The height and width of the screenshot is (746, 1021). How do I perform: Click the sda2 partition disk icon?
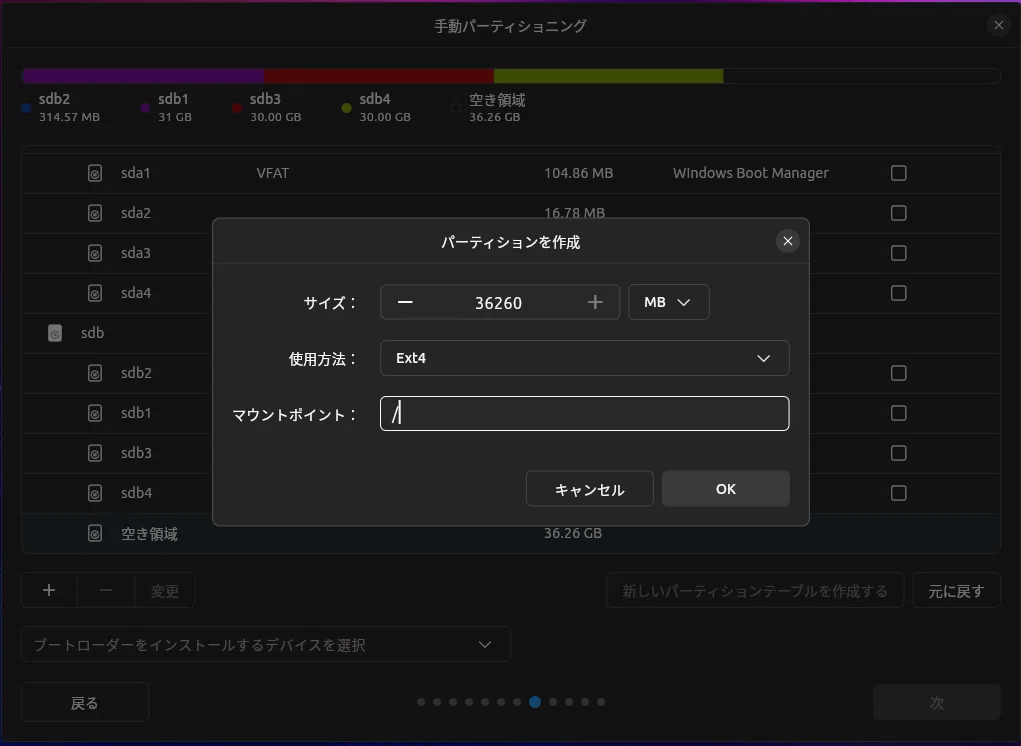(x=95, y=213)
